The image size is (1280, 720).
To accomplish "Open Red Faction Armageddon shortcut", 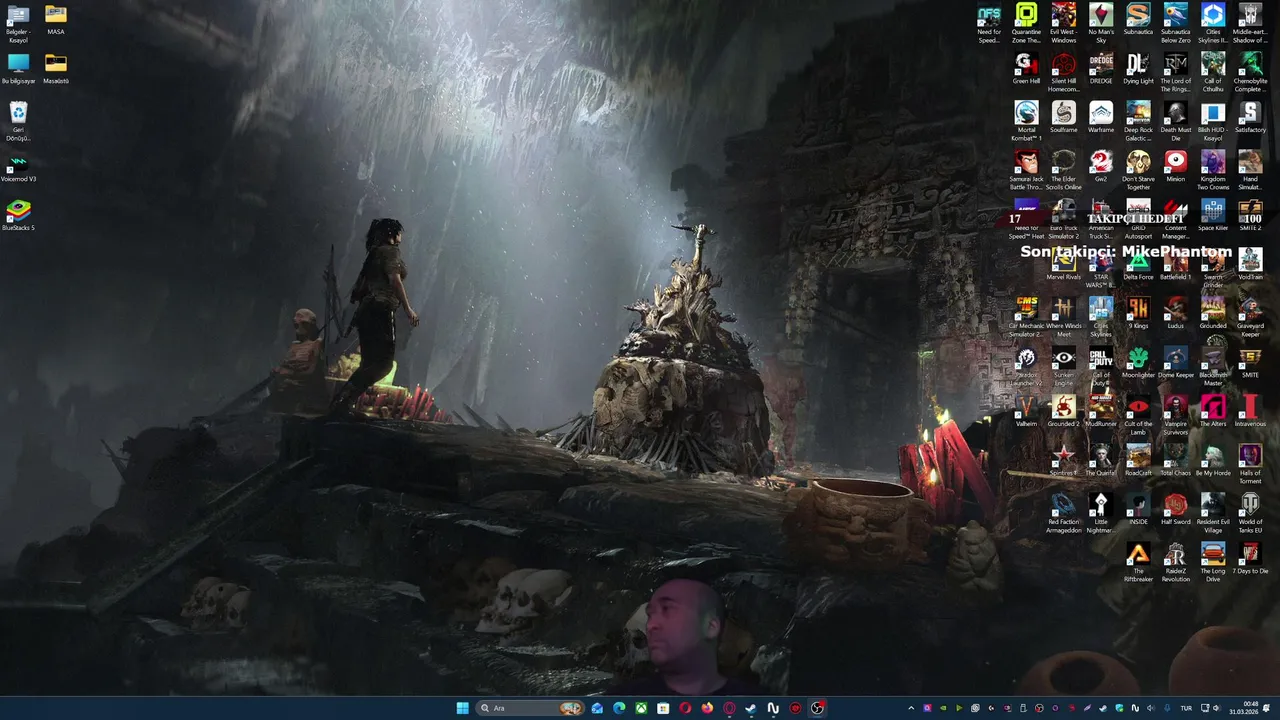I will [1064, 512].
